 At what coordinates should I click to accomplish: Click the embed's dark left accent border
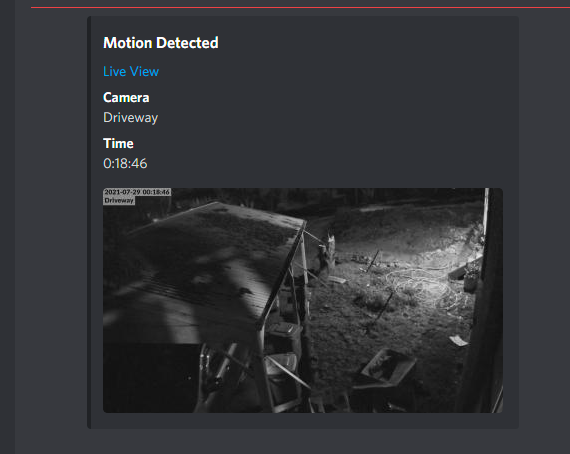[89, 222]
